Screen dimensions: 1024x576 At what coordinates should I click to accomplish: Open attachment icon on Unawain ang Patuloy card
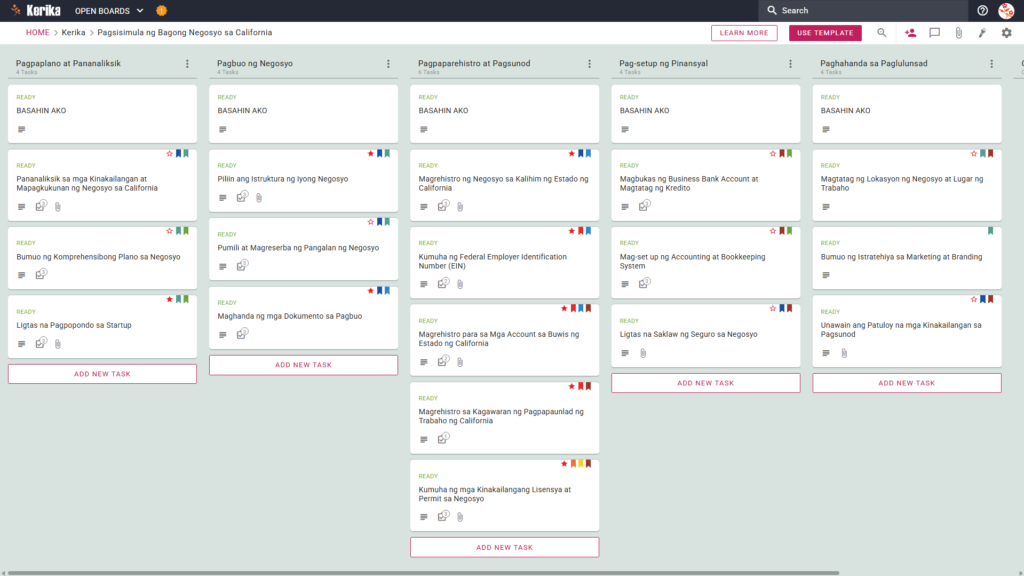tap(844, 353)
